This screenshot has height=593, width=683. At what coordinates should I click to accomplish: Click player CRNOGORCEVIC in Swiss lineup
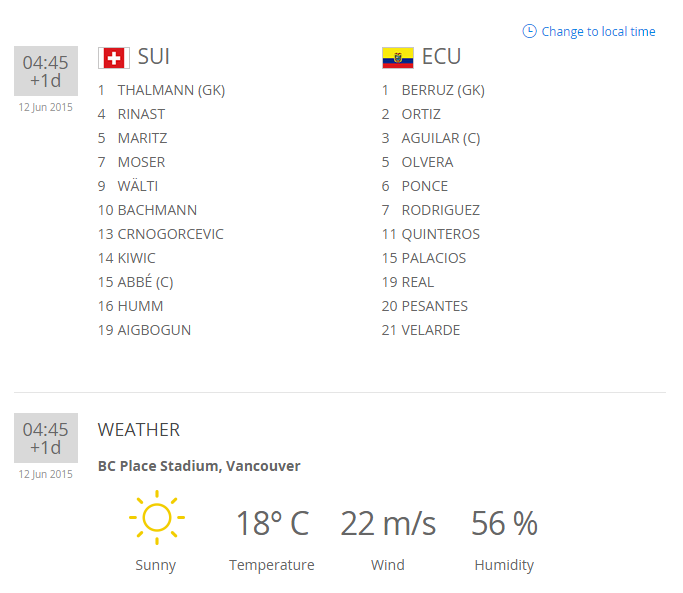coord(171,234)
